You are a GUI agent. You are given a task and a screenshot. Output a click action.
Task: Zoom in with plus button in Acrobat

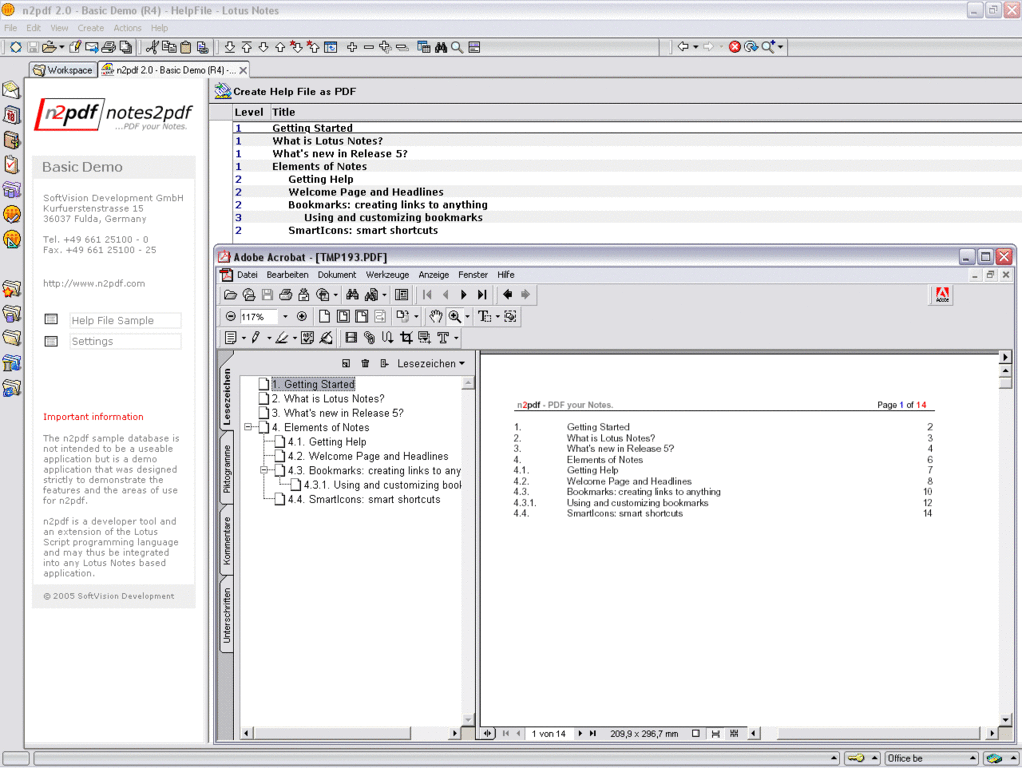click(302, 317)
